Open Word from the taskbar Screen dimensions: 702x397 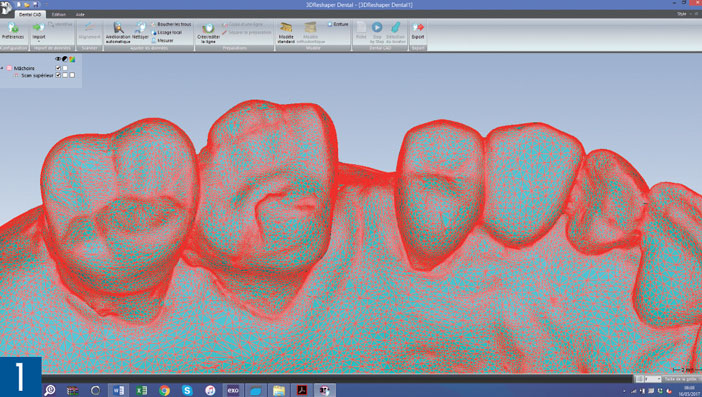pos(119,390)
